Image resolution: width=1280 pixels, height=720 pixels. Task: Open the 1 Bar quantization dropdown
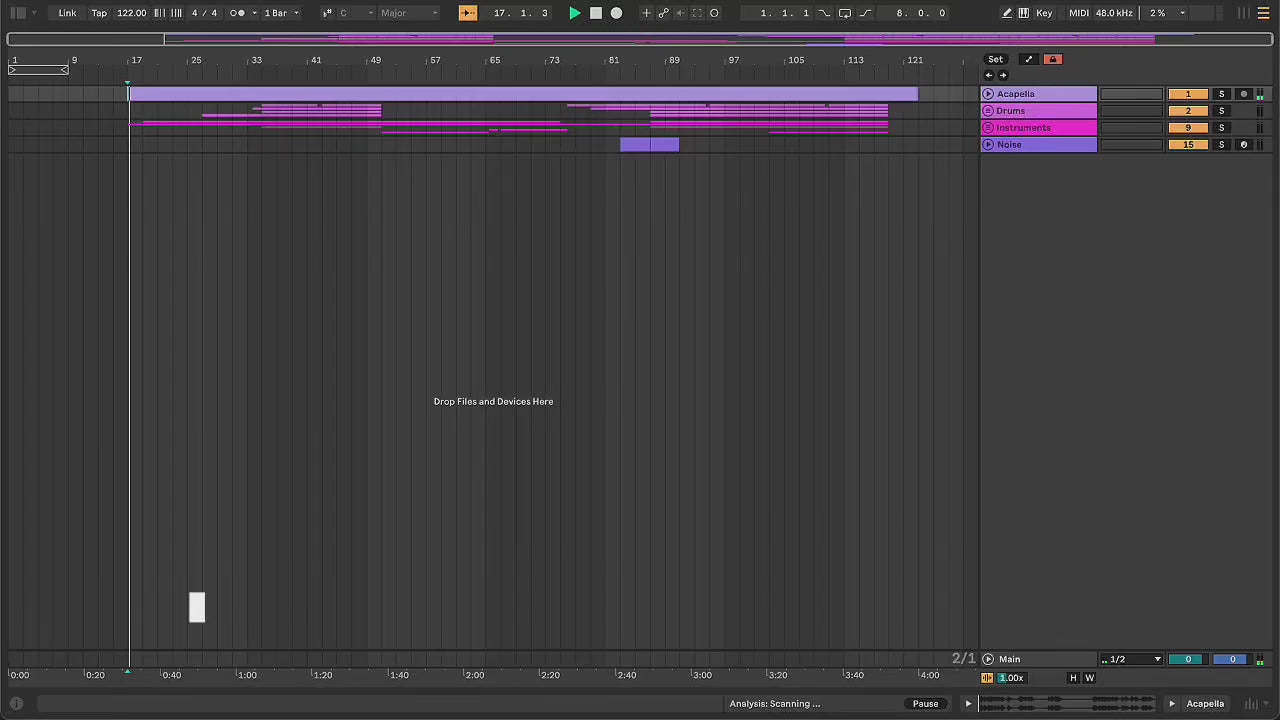tap(281, 13)
